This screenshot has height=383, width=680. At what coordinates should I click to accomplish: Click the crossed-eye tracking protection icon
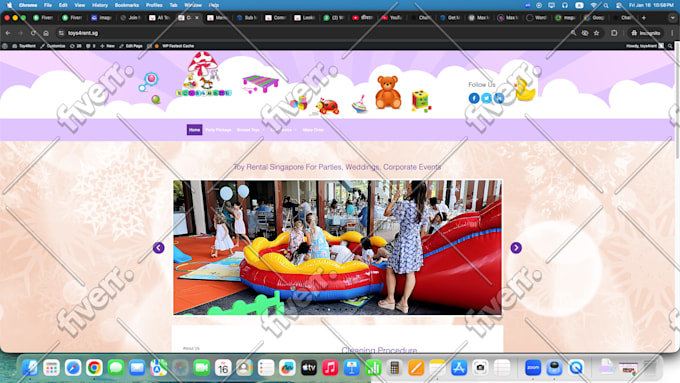click(585, 33)
